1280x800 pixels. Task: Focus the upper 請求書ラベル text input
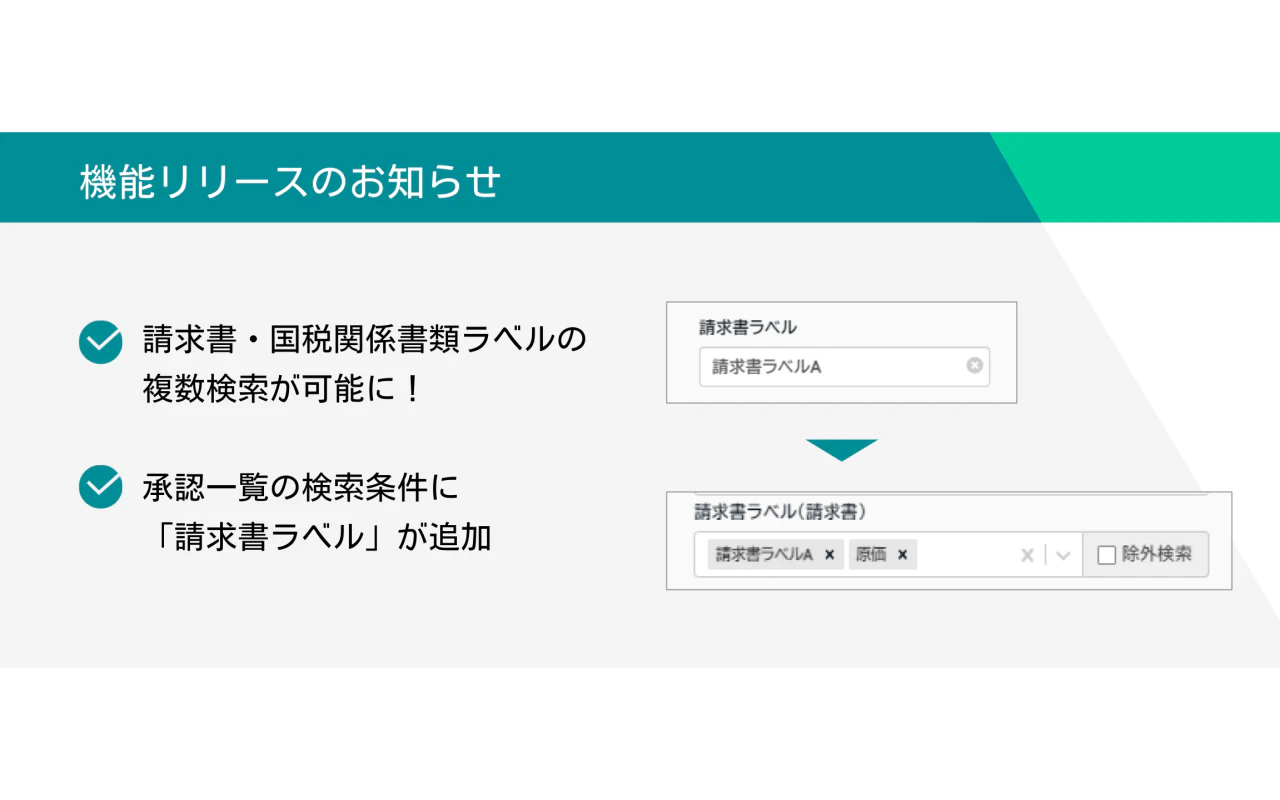pyautogui.click(x=830, y=367)
